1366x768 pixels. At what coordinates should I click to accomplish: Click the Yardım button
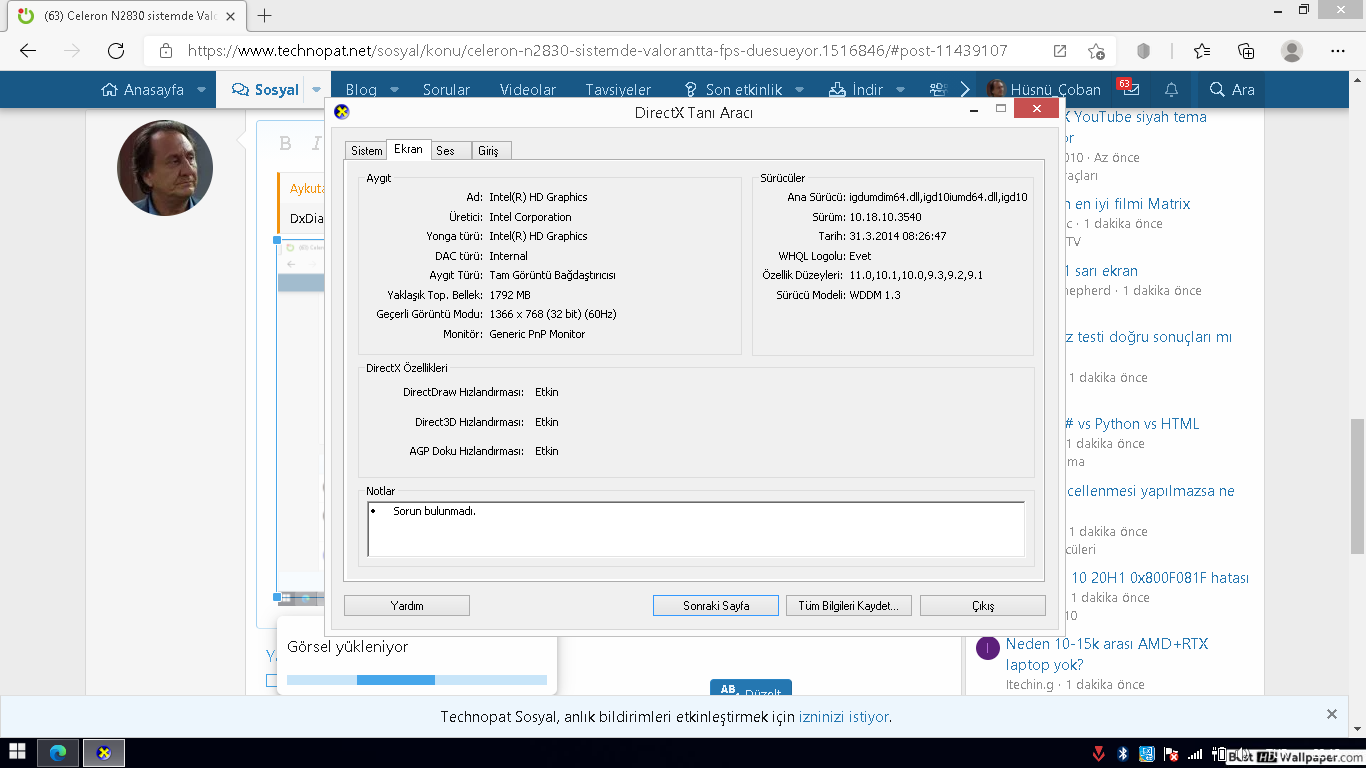[x=407, y=605]
